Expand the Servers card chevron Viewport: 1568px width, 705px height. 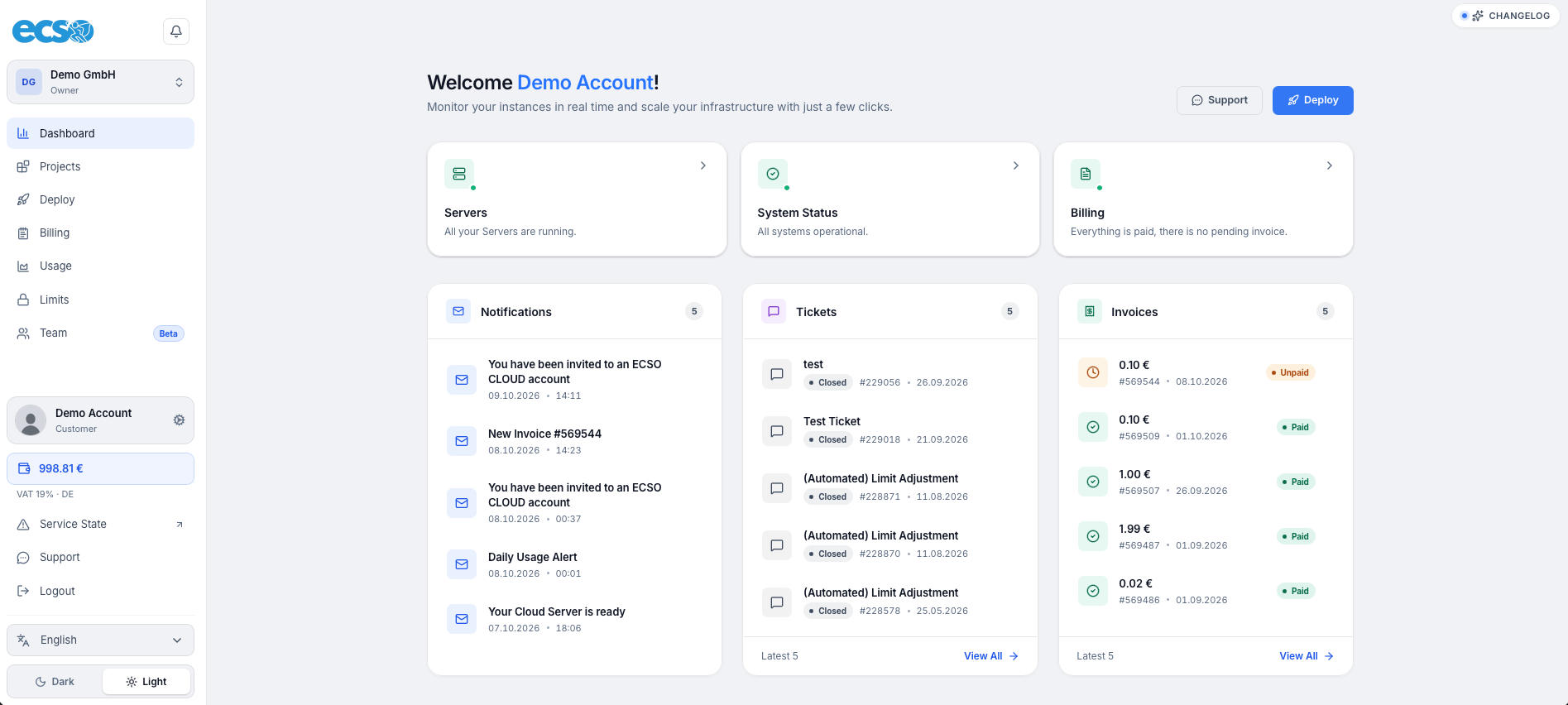pos(703,165)
